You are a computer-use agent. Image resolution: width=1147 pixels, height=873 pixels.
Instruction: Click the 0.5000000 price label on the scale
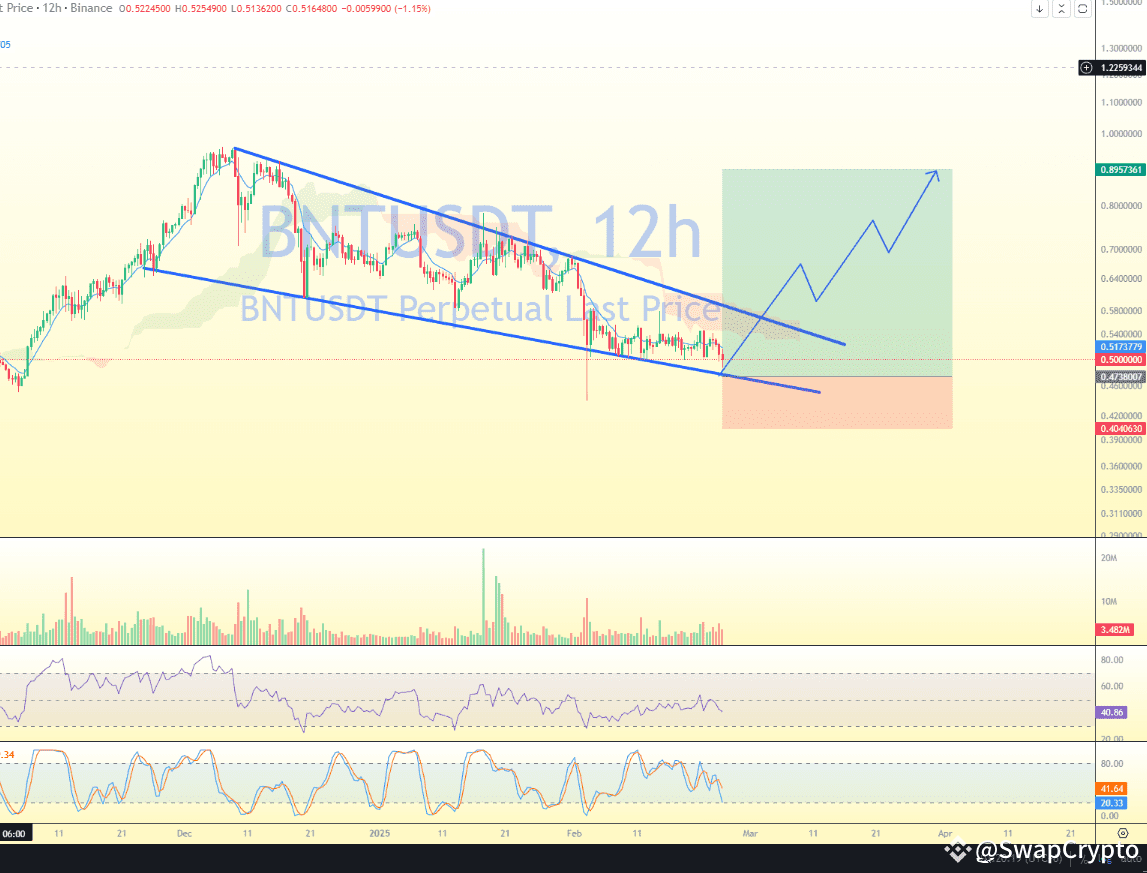(x=1120, y=359)
